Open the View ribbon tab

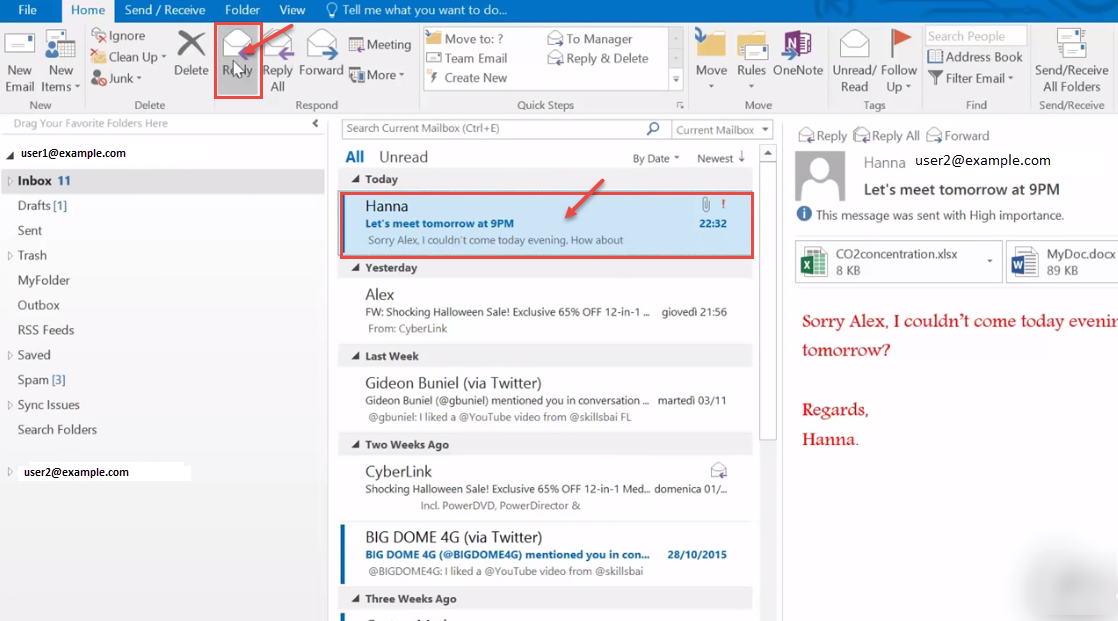coord(291,11)
